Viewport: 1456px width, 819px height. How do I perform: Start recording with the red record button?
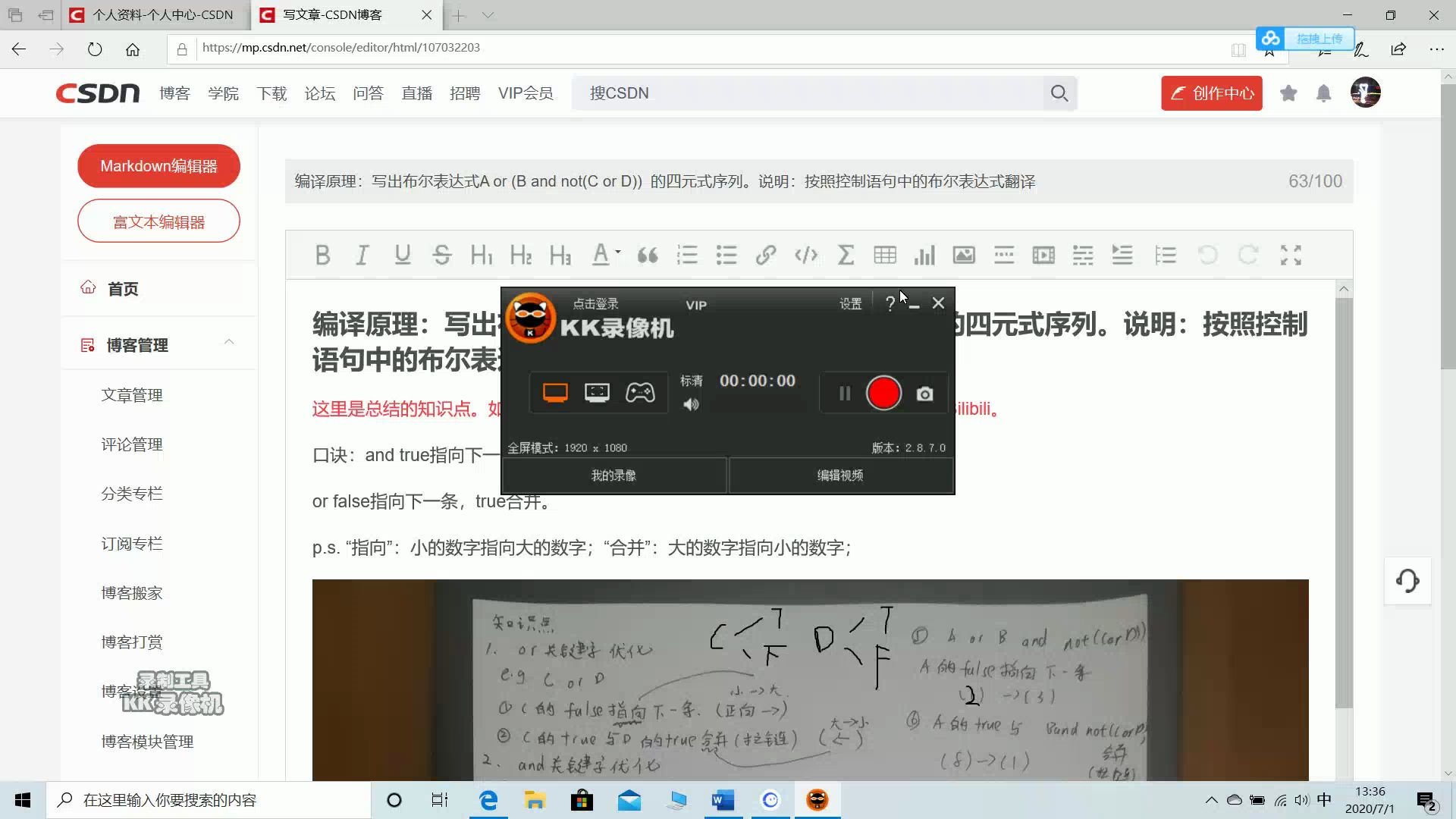click(x=883, y=393)
